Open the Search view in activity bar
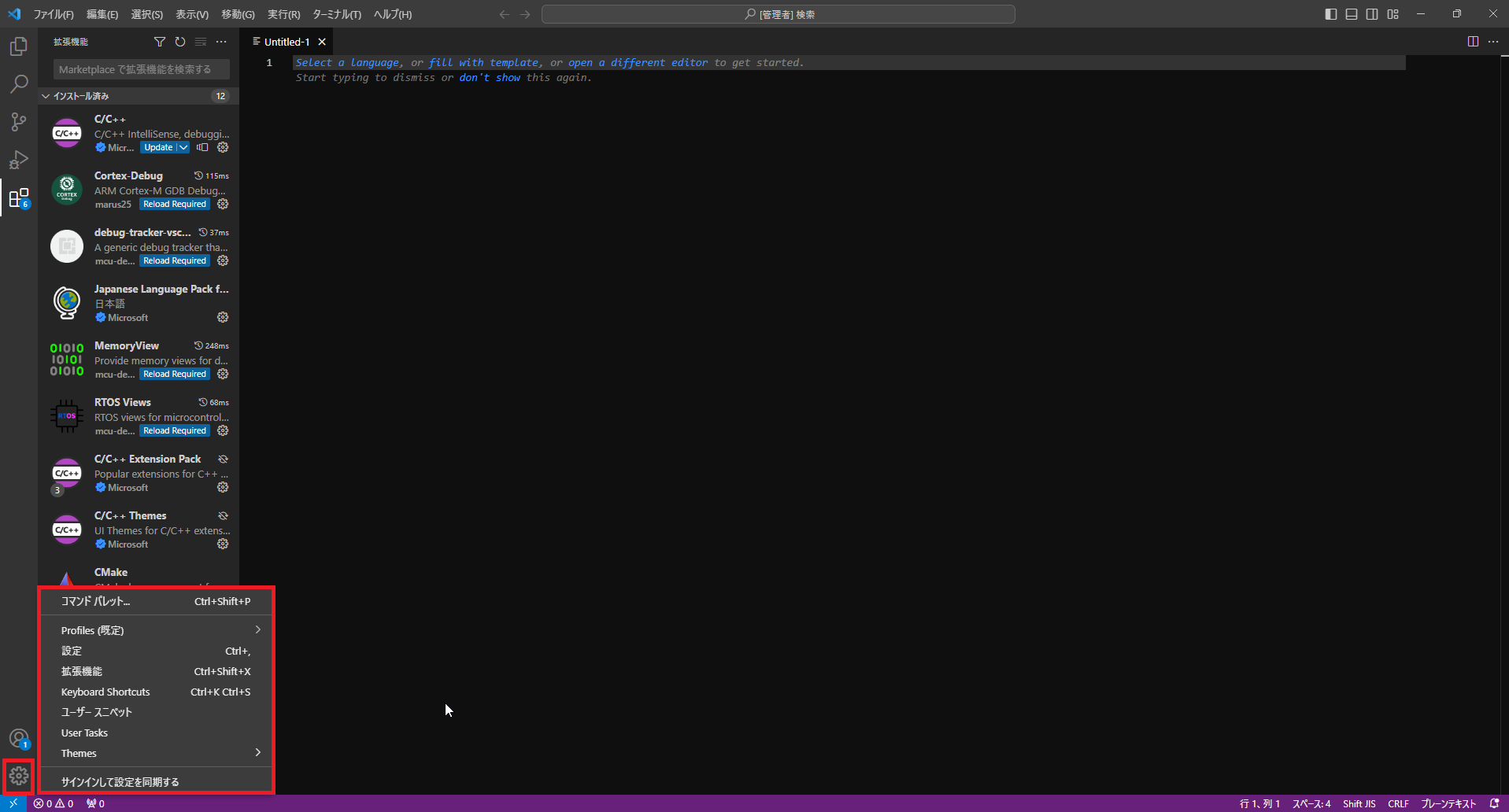The image size is (1509, 812). (19, 84)
